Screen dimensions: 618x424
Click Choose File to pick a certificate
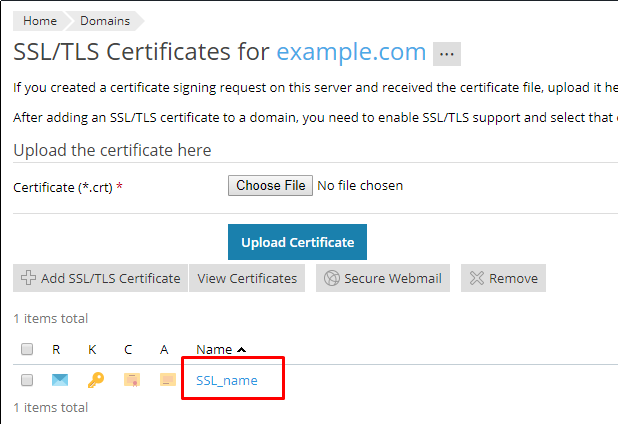tap(271, 185)
